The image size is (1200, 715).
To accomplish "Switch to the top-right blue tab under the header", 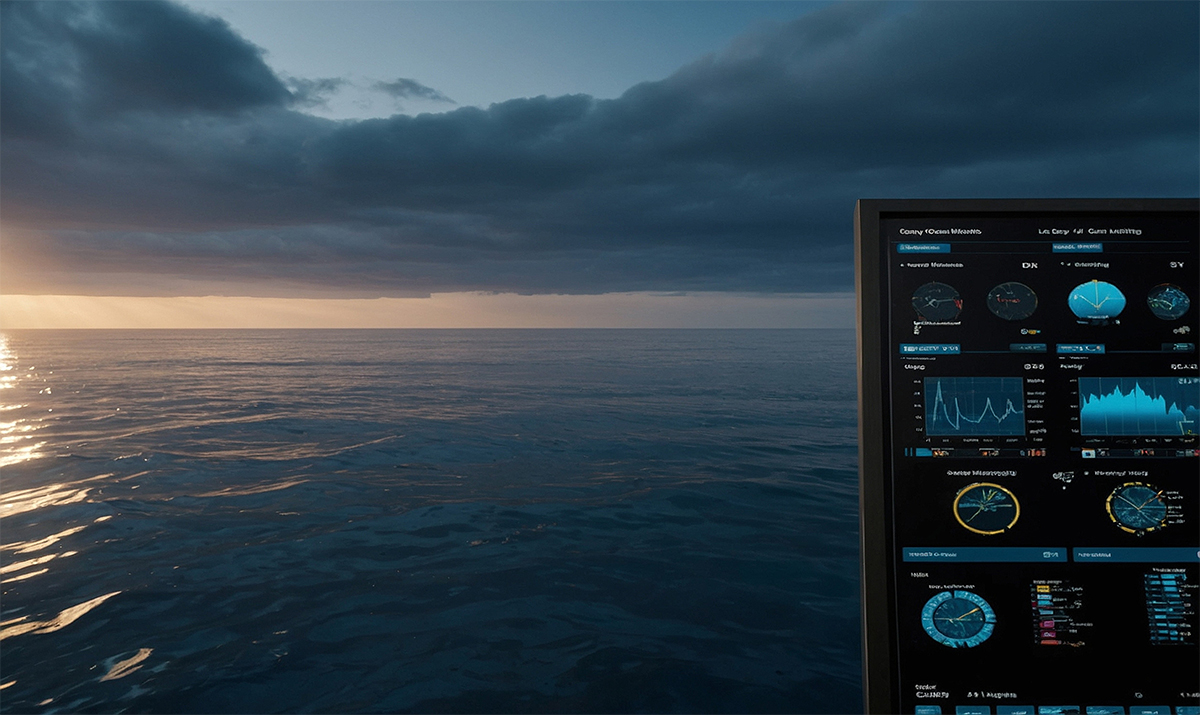I will pos(1077,247).
